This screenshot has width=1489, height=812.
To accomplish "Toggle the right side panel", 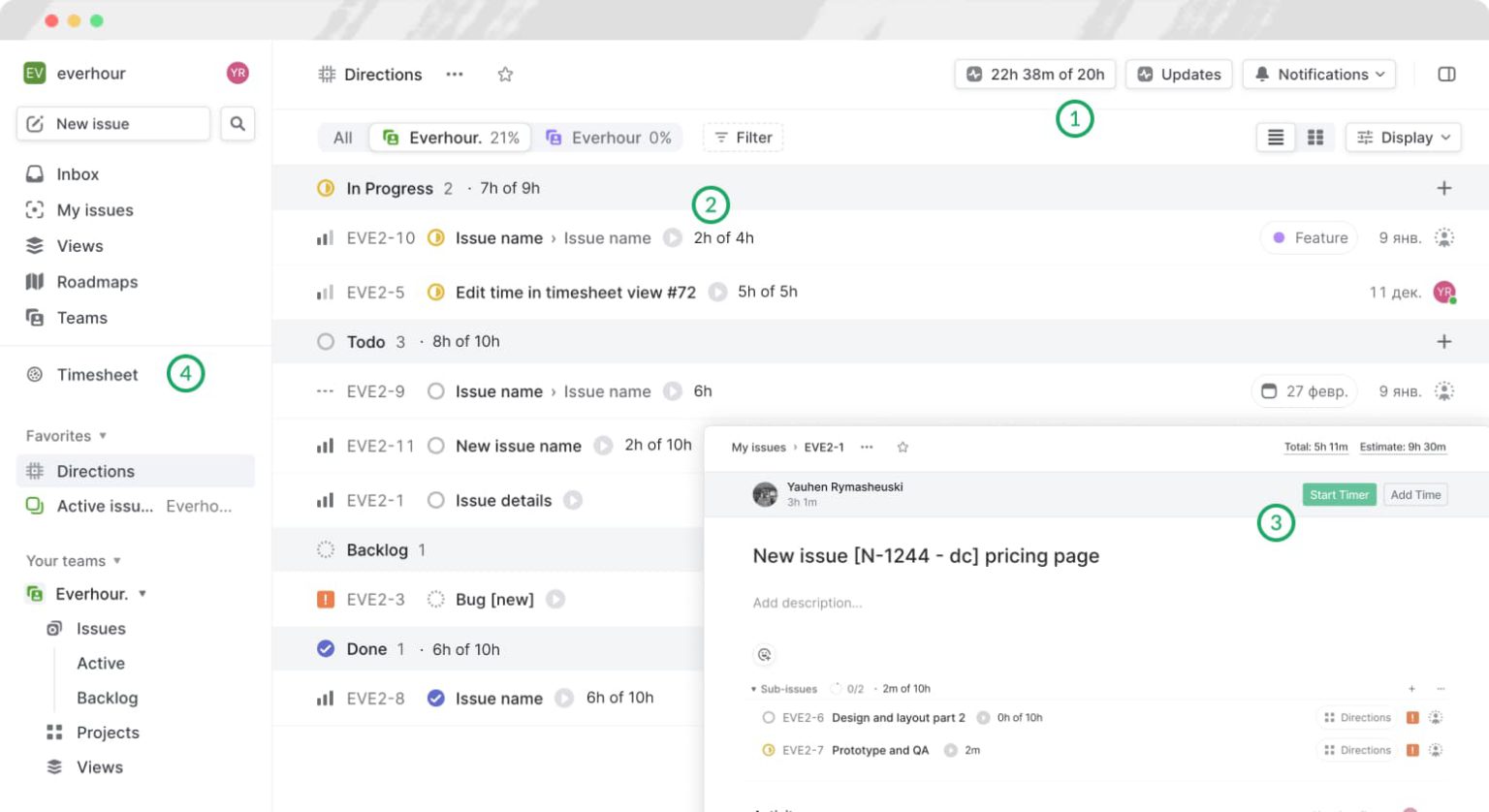I will [1447, 74].
